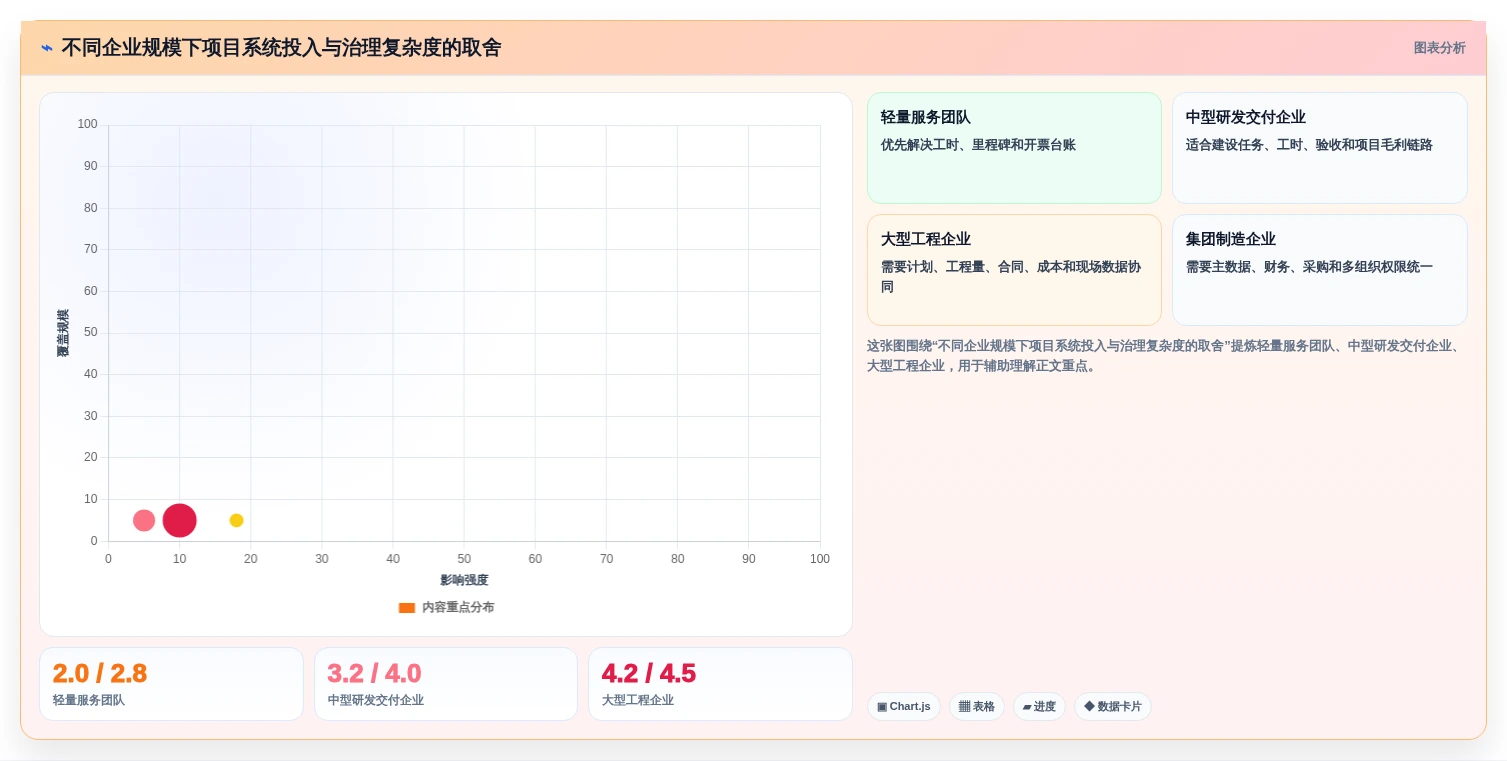
Task: Click 优先解决工时、里程碑和开票台账 text
Action: point(978,145)
